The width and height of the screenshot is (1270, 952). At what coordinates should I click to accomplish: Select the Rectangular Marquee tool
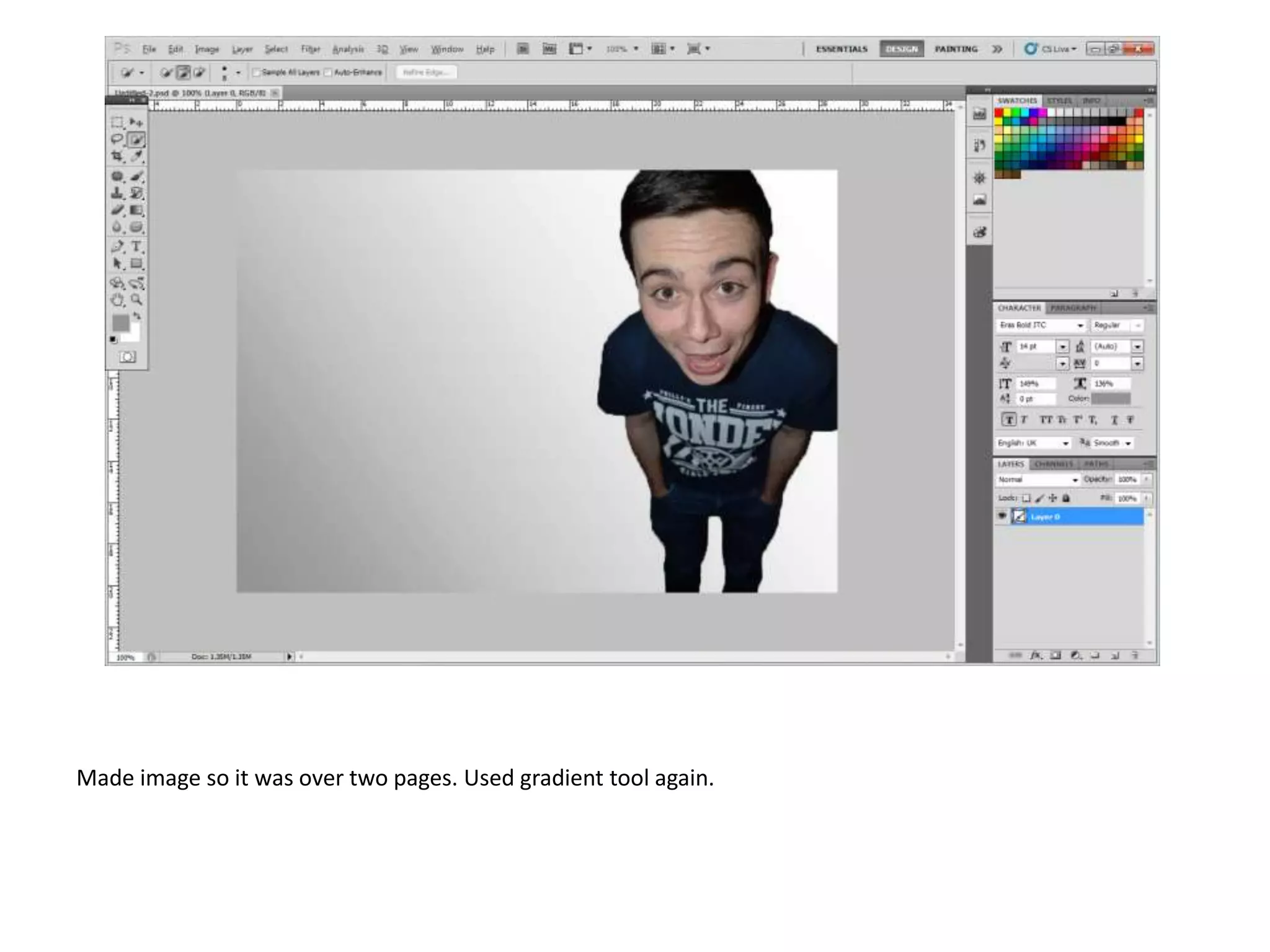tap(117, 122)
